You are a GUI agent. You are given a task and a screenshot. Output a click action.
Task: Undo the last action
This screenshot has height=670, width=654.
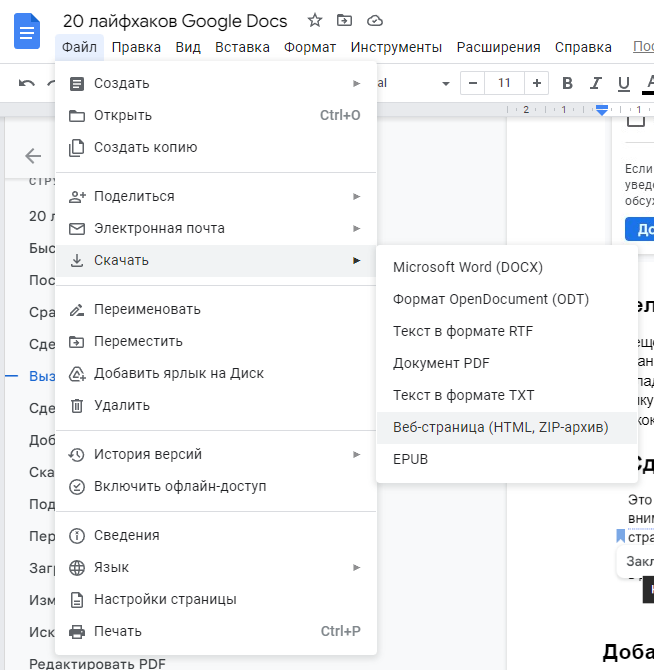click(x=26, y=83)
